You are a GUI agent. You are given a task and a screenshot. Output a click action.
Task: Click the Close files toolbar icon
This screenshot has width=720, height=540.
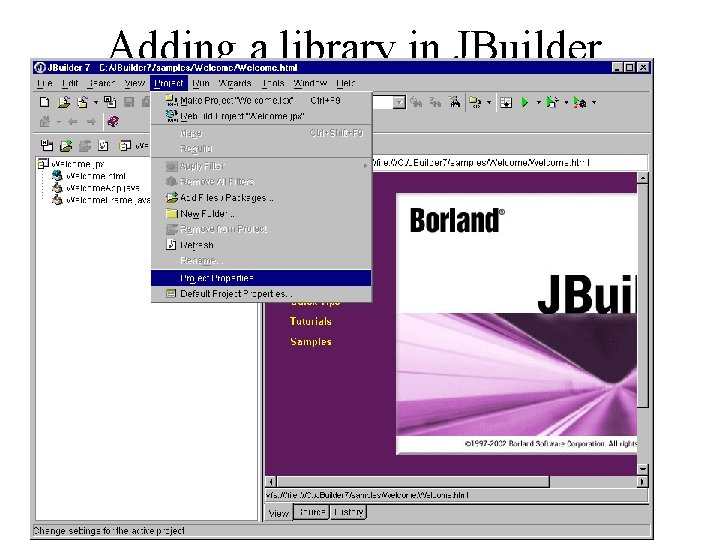[110, 101]
